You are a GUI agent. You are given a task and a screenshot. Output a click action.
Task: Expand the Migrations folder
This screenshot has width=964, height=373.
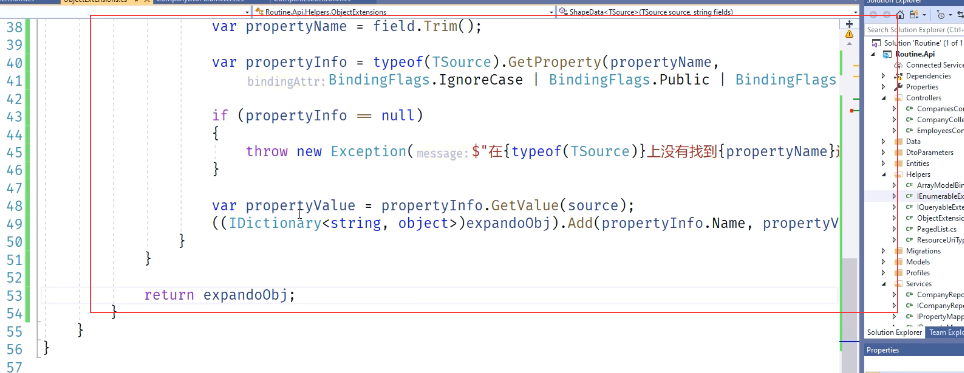(884, 251)
